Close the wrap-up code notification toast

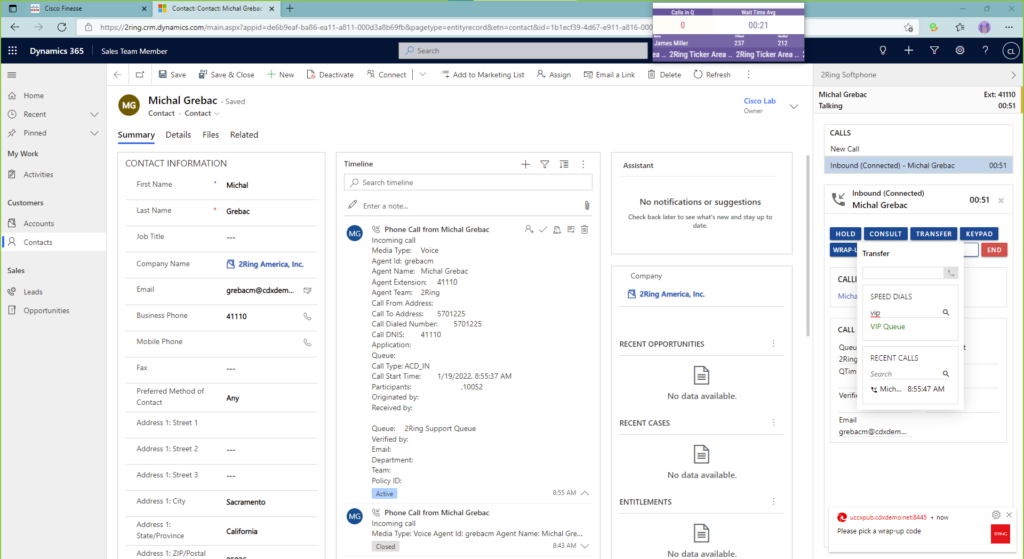point(1009,515)
